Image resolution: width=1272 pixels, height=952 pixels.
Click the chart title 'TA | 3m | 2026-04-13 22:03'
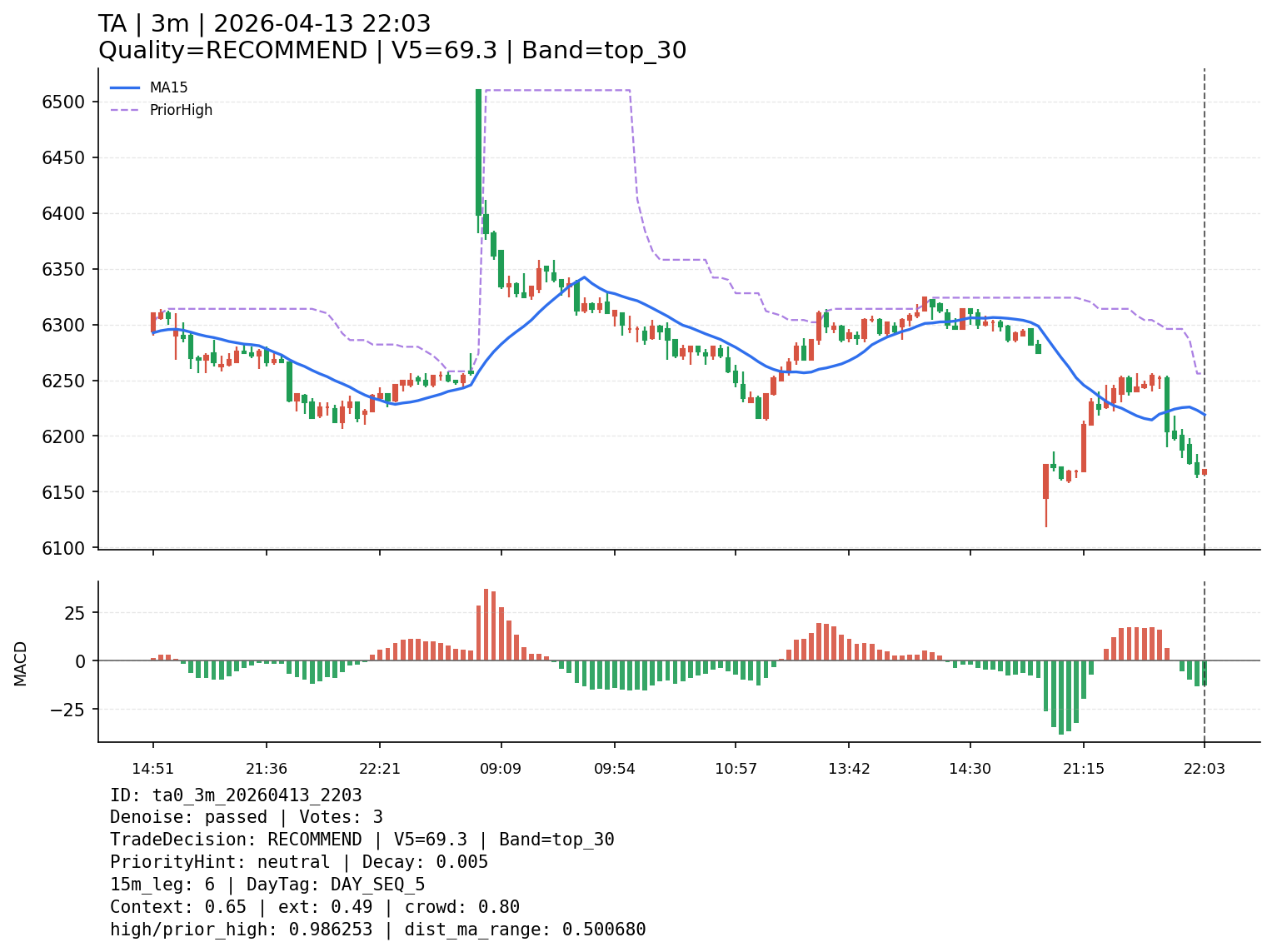pyautogui.click(x=264, y=24)
